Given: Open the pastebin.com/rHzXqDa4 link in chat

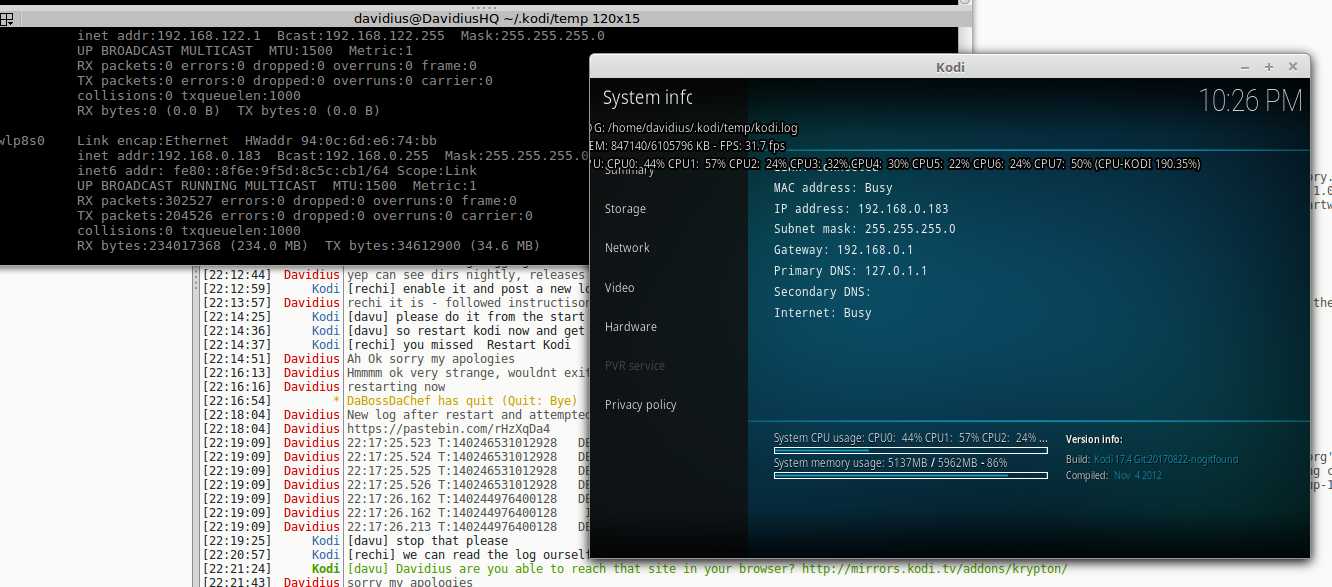Looking at the screenshot, I should (448, 429).
